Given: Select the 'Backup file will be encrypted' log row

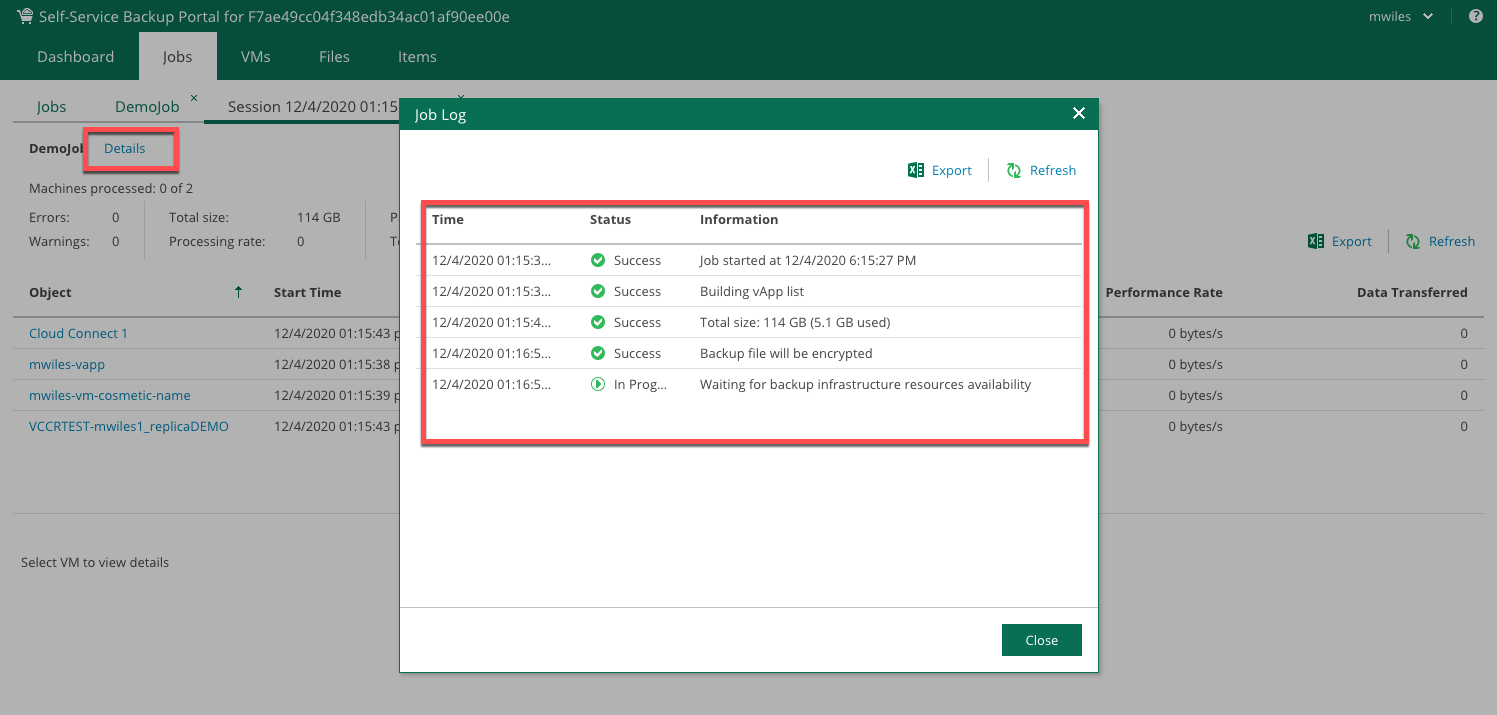Looking at the screenshot, I should (785, 353).
